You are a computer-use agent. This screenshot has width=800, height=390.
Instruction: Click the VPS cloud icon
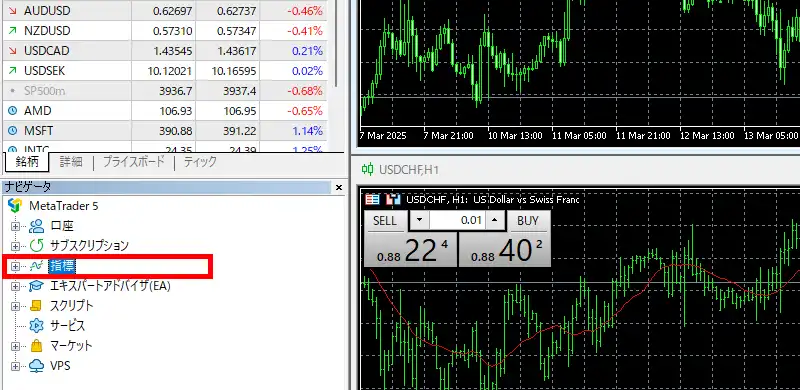36,366
